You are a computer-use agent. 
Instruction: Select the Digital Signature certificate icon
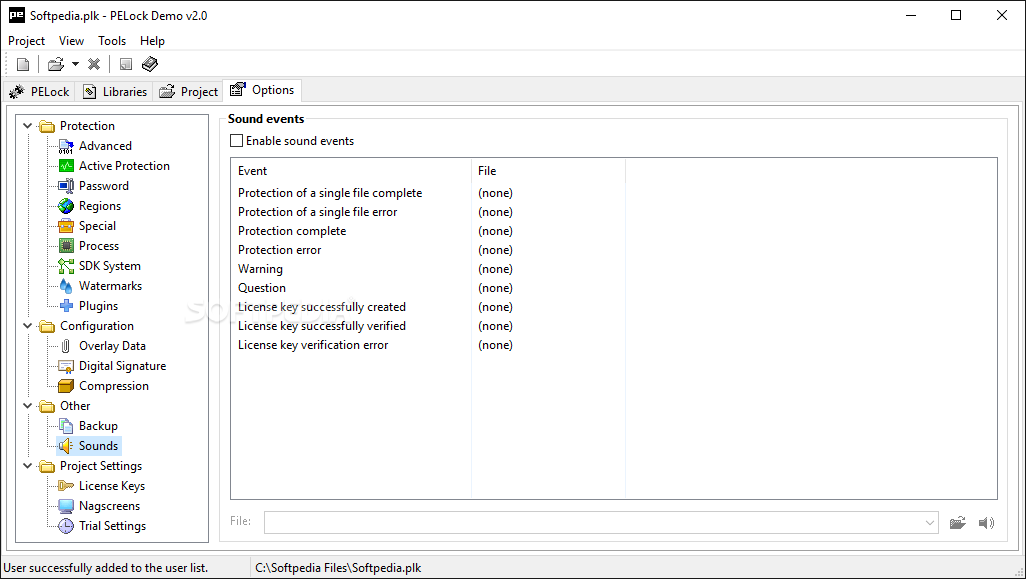tap(66, 366)
